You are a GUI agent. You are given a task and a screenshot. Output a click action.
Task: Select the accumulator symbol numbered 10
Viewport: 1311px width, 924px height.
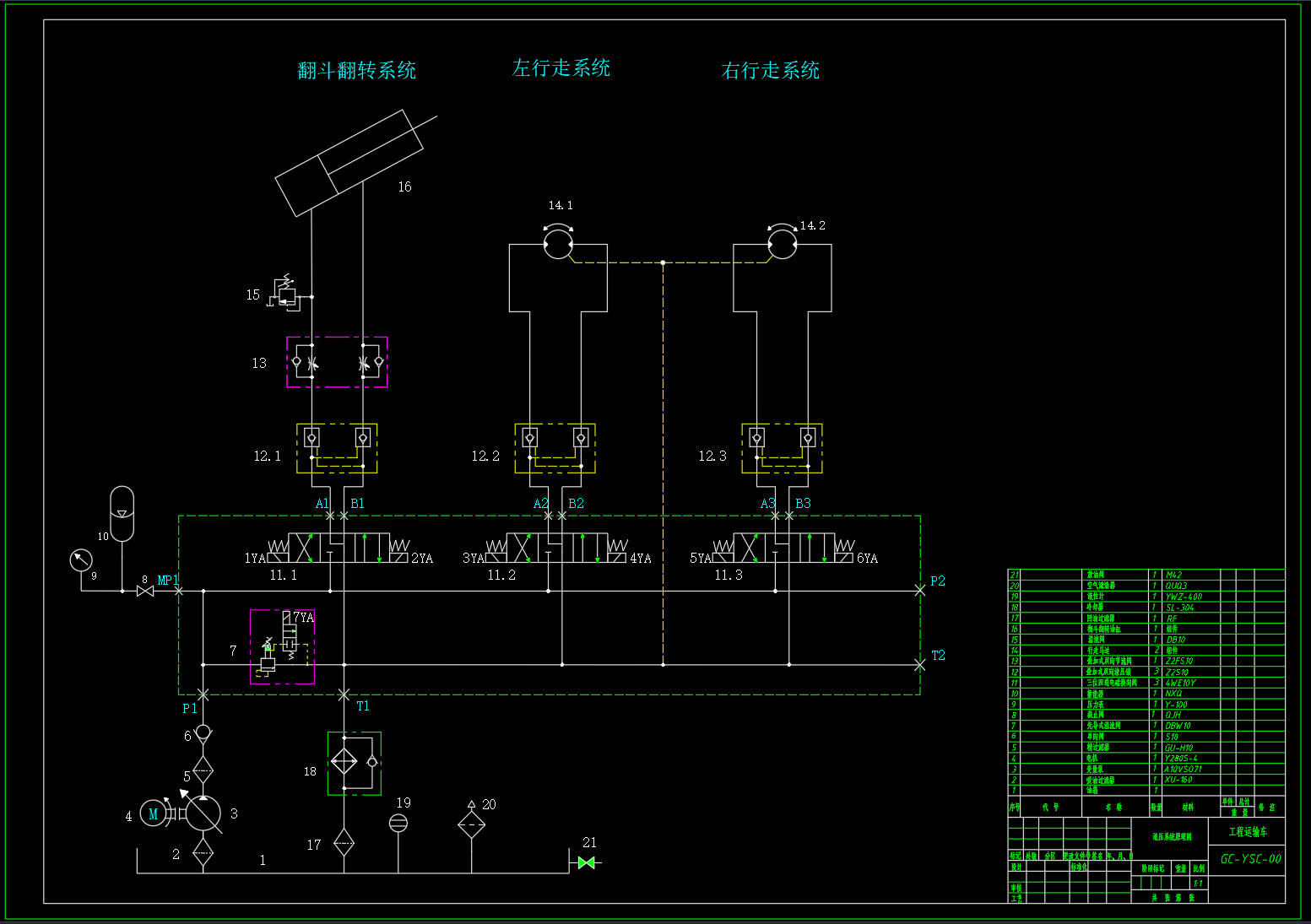click(x=121, y=515)
